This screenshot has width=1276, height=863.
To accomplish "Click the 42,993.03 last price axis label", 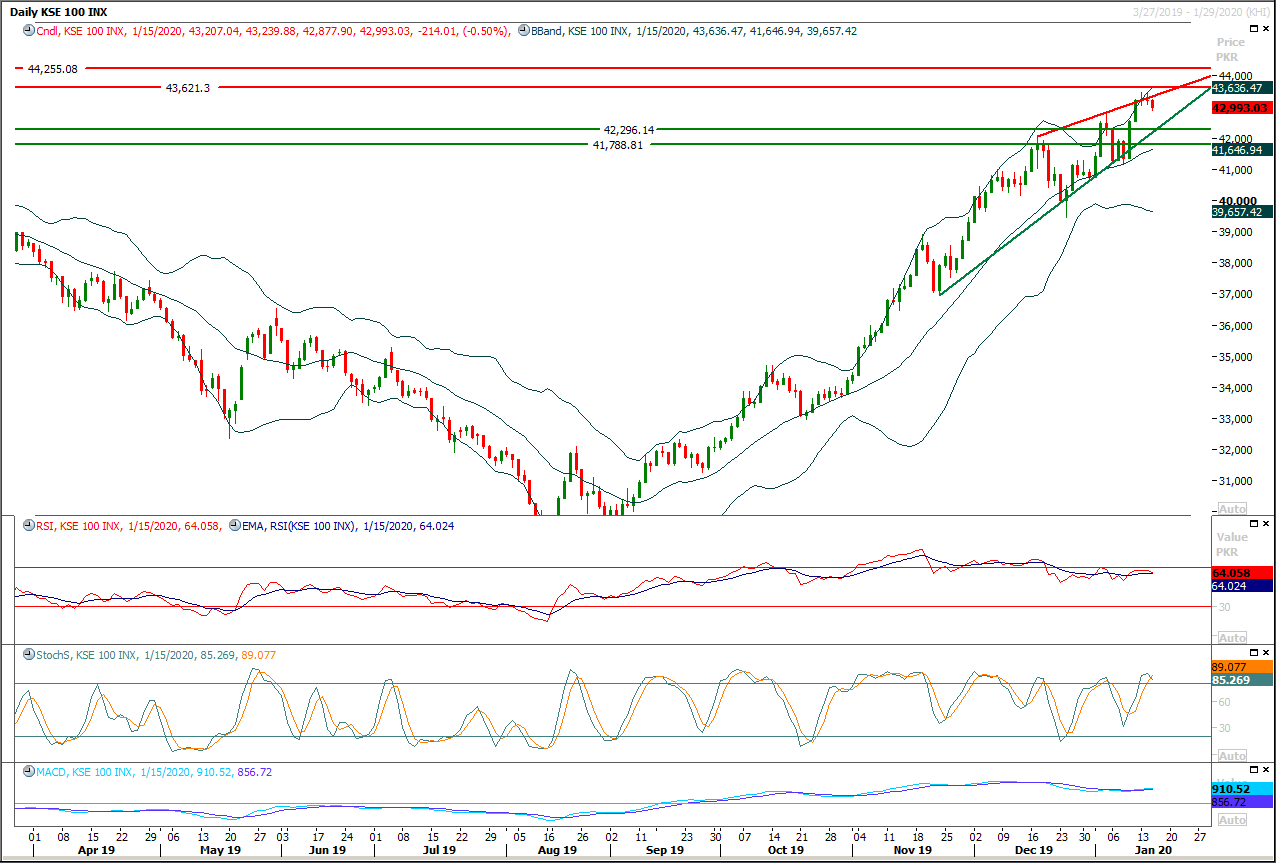I will pyautogui.click(x=1239, y=107).
